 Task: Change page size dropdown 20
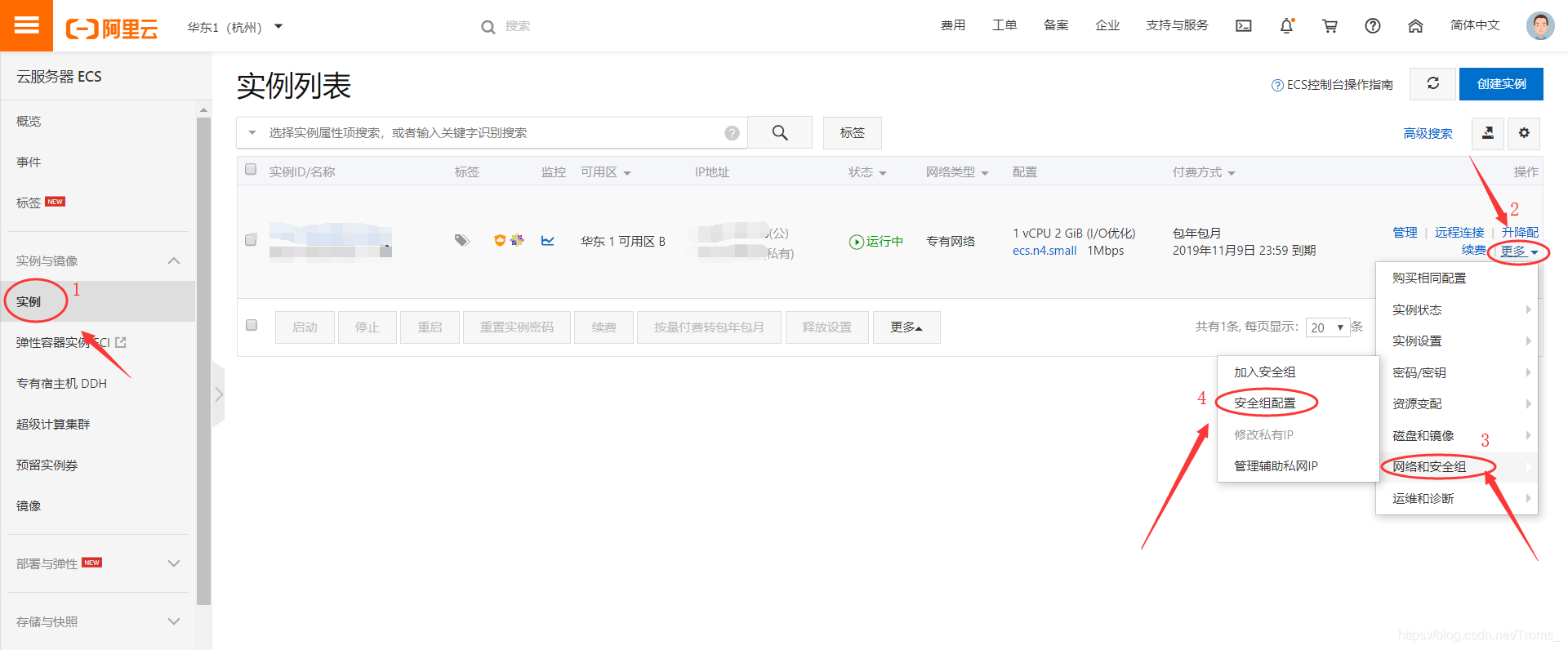[1327, 327]
